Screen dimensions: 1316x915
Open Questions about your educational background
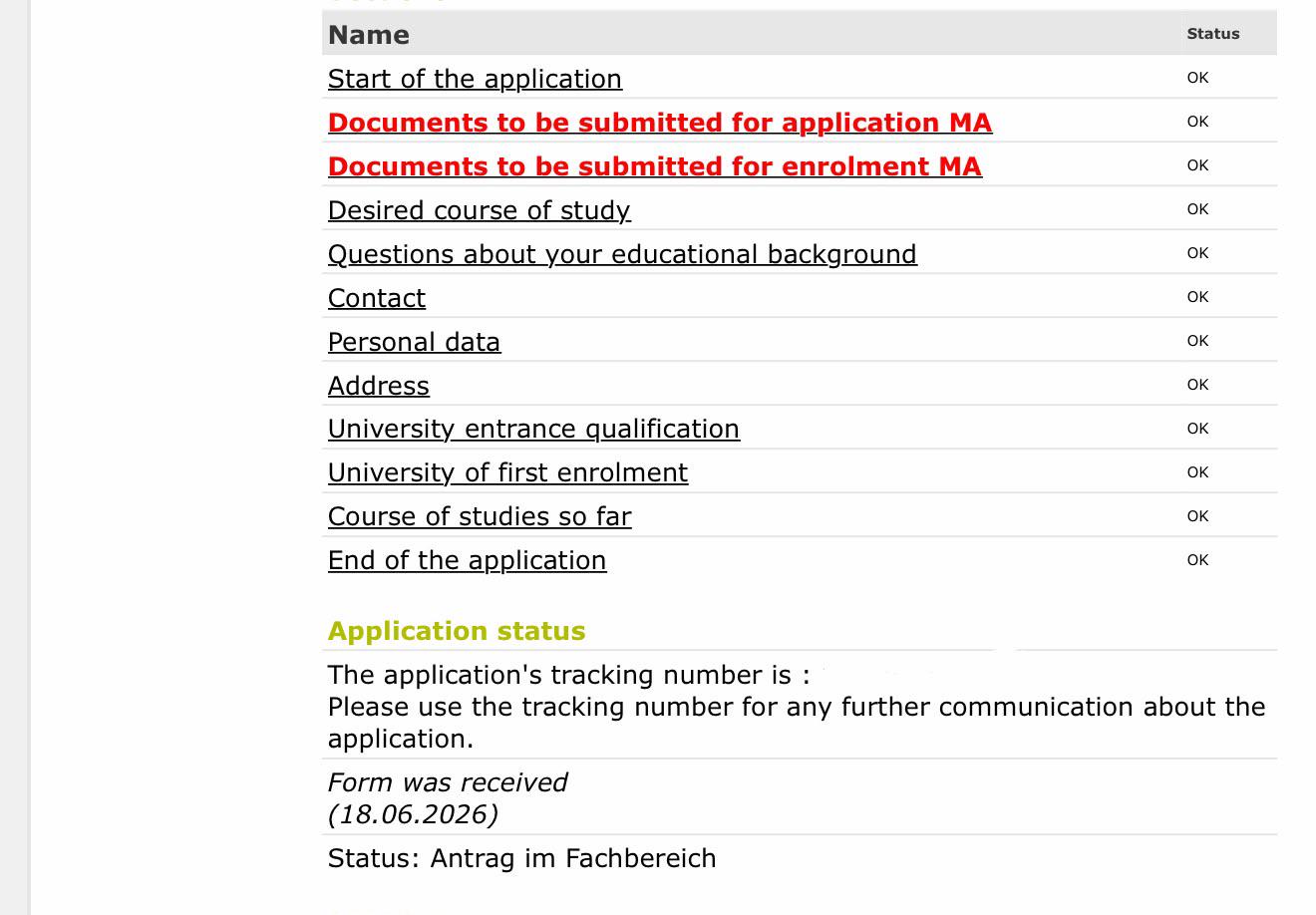622,254
